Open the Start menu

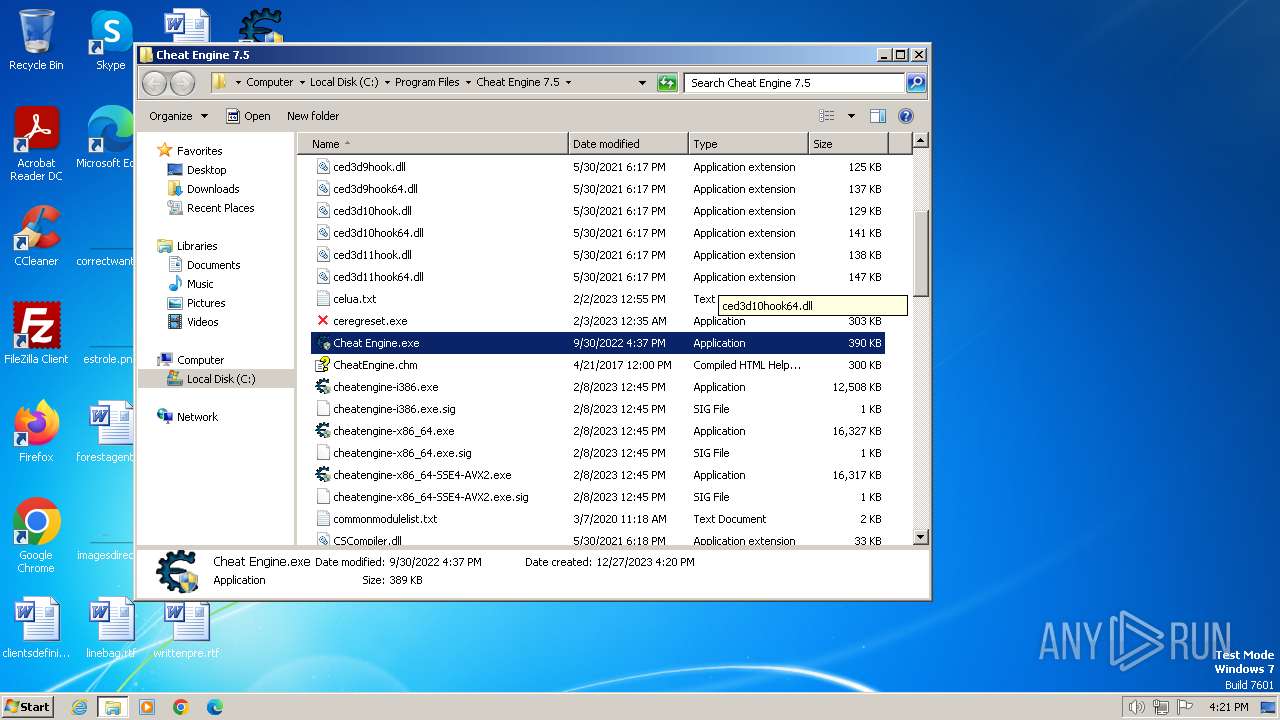pos(28,707)
